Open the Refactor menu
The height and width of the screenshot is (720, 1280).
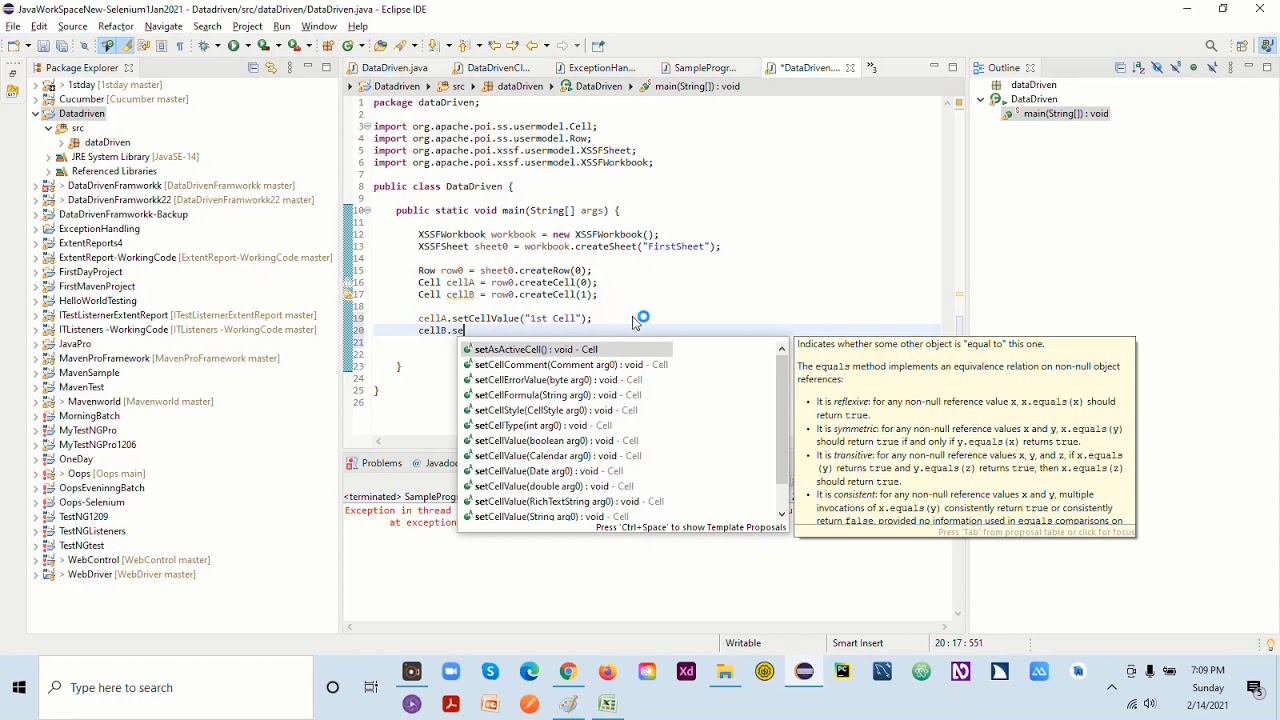(115, 26)
